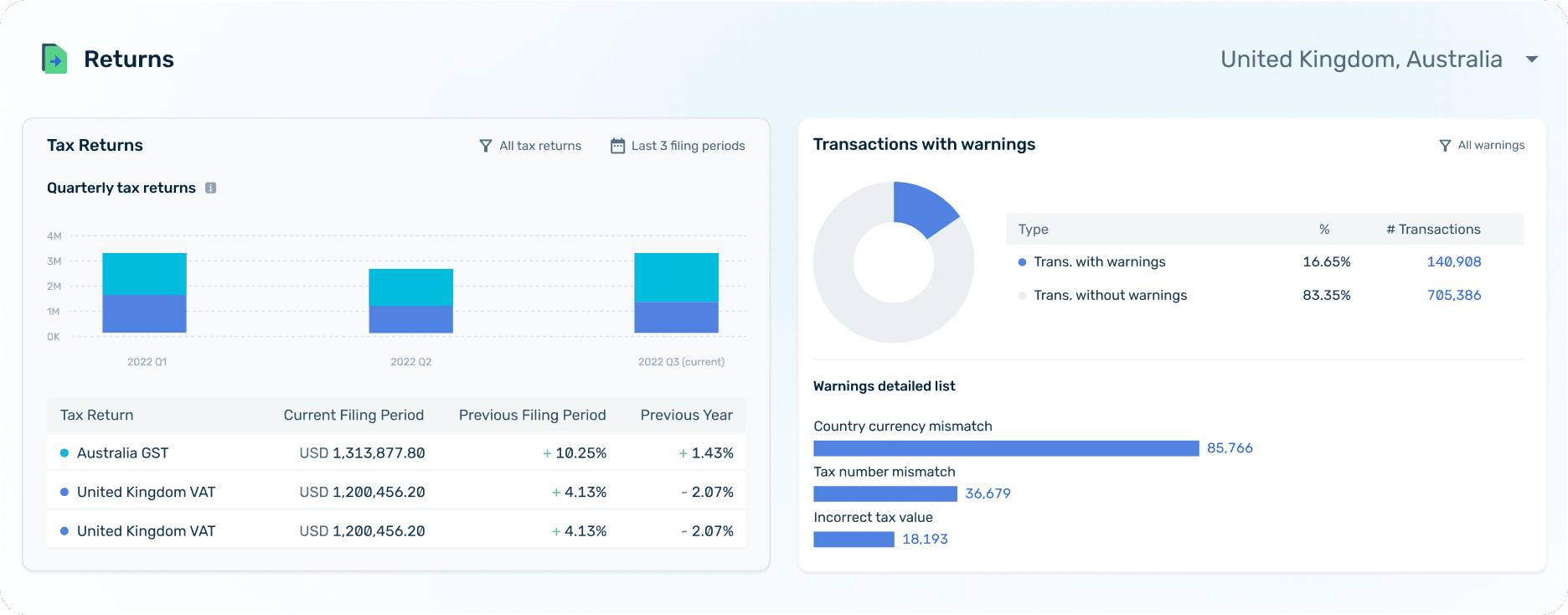Click the funnel icon next to All warnings
Screen dimensions: 1568x615
pyautogui.click(x=1445, y=146)
